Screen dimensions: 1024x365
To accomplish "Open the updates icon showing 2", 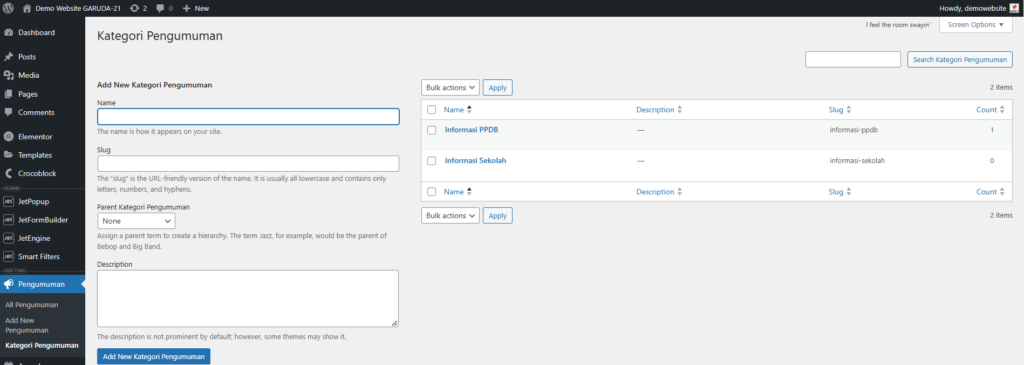I will [x=135, y=8].
